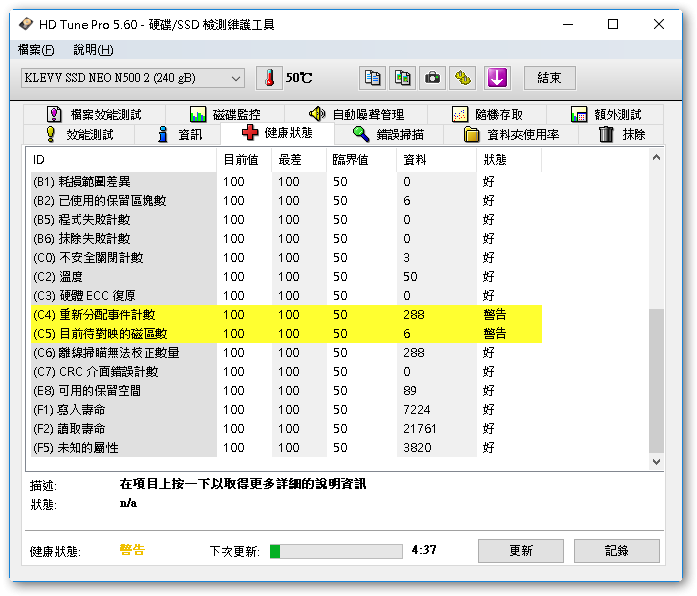Switch to the 效能測試 tab
This screenshot has width=697, height=596.
point(79,134)
